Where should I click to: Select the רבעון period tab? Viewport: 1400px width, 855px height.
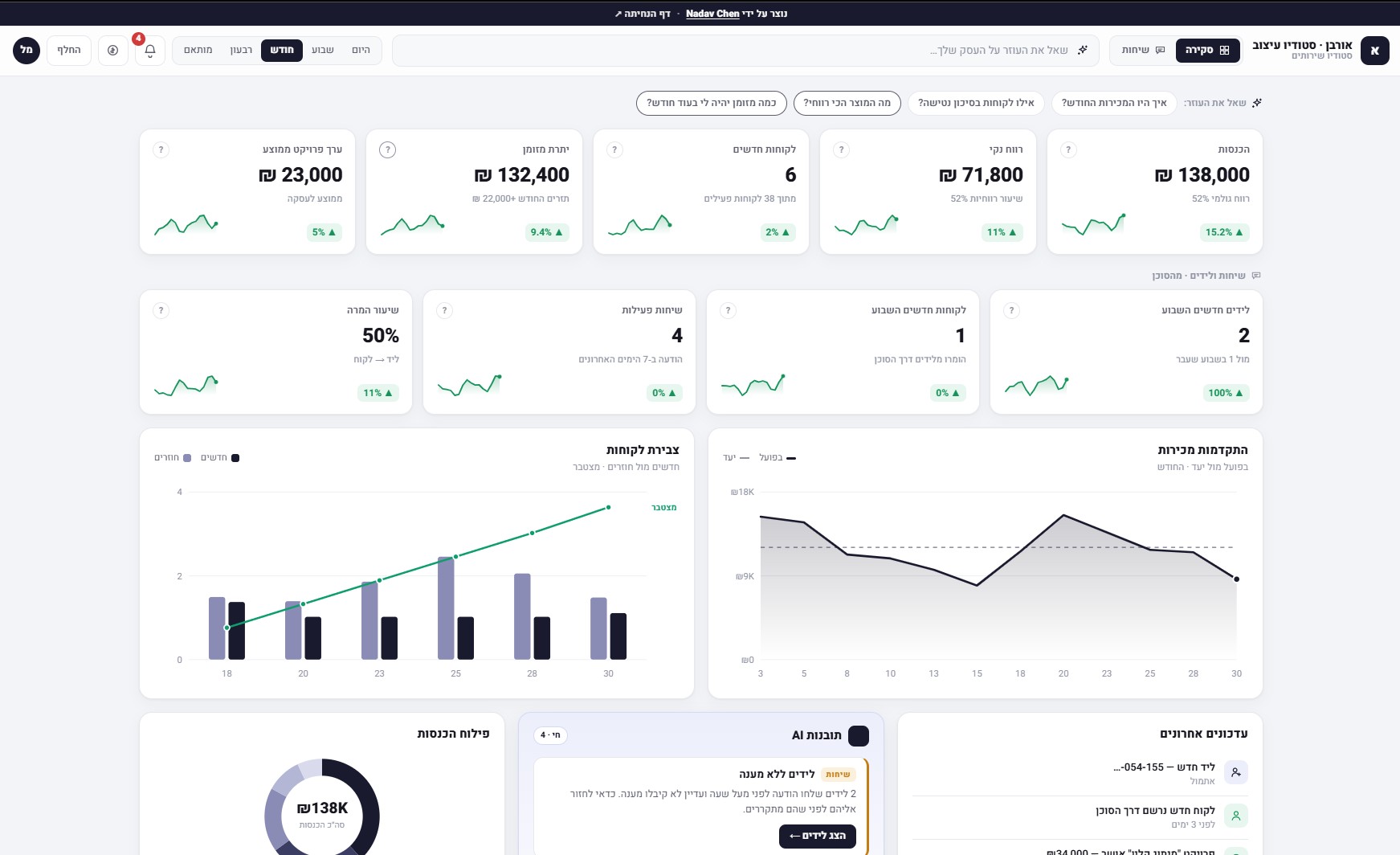[241, 51]
